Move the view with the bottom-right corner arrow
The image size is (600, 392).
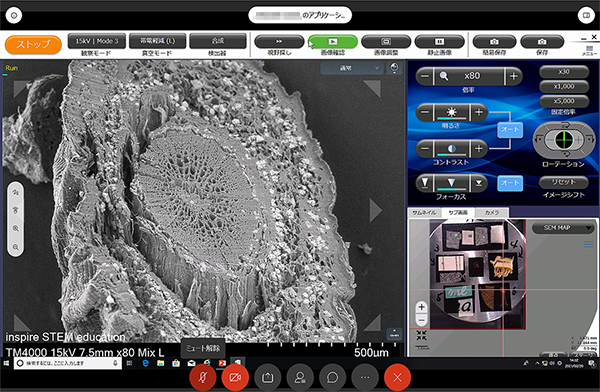pos(372,322)
